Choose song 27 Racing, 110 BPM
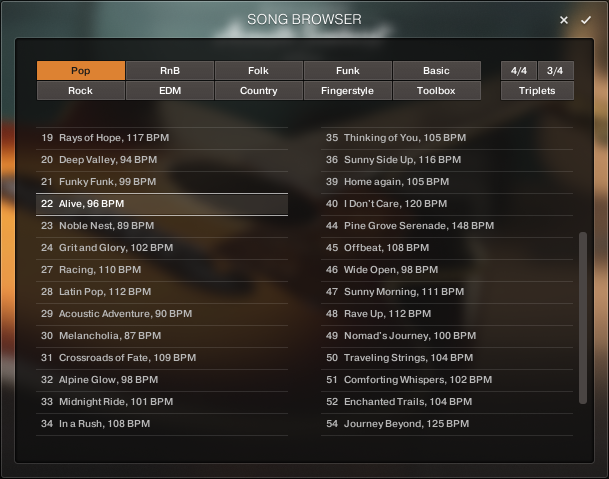 pos(162,270)
